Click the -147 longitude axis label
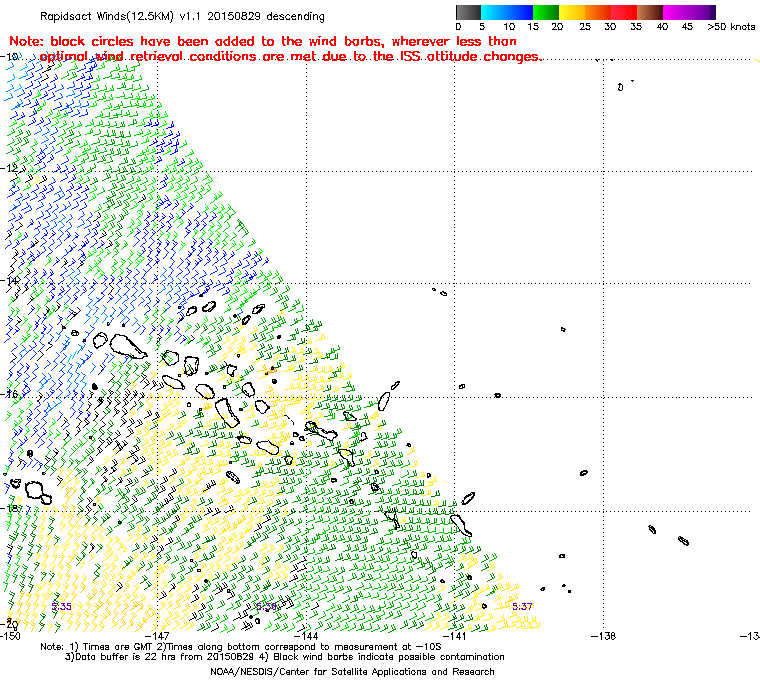Viewport: 760px width, 688px height. pyautogui.click(x=158, y=636)
